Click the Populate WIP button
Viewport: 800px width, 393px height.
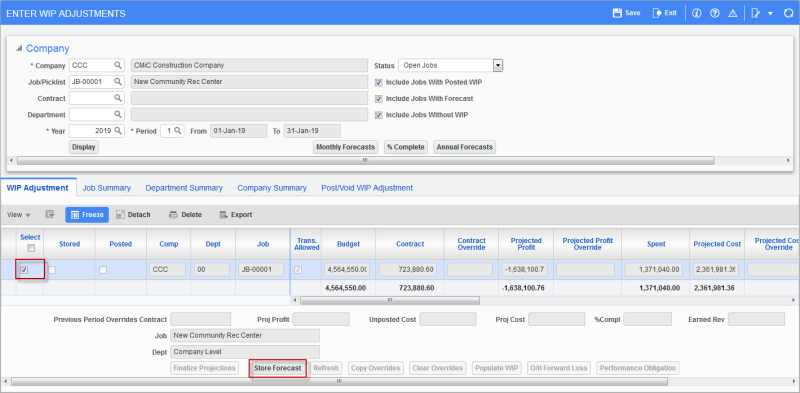497,368
